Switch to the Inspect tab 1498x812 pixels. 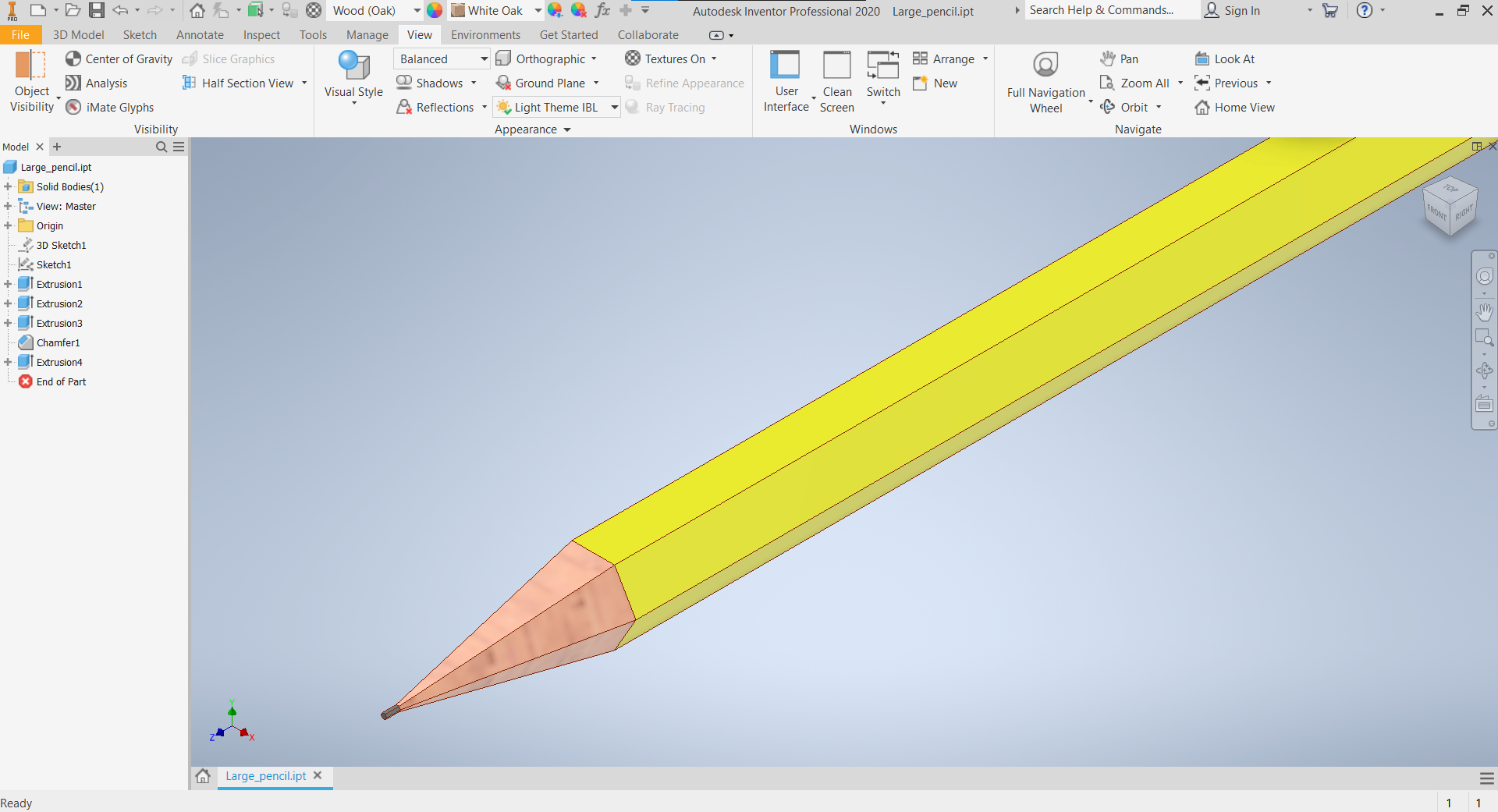[261, 34]
